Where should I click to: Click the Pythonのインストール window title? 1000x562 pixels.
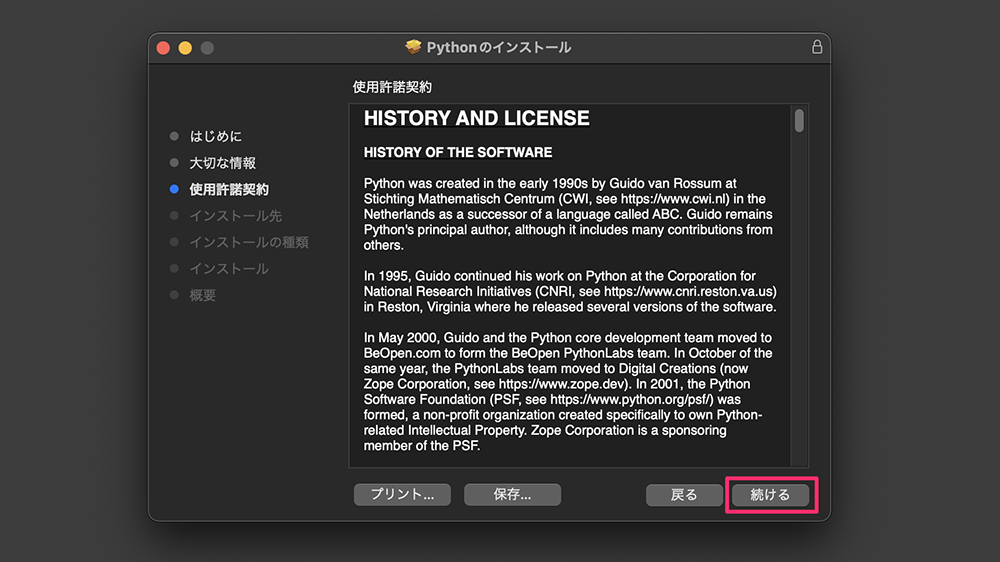499,47
